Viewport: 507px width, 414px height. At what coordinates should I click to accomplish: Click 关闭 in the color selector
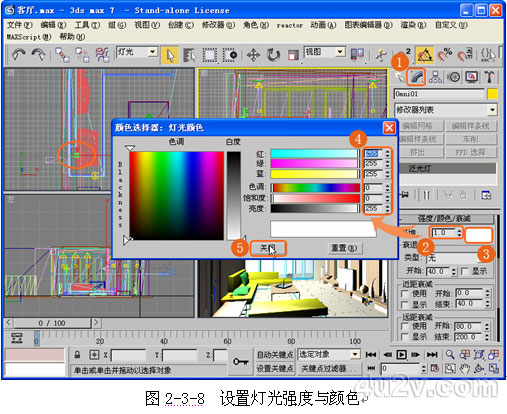(268, 248)
